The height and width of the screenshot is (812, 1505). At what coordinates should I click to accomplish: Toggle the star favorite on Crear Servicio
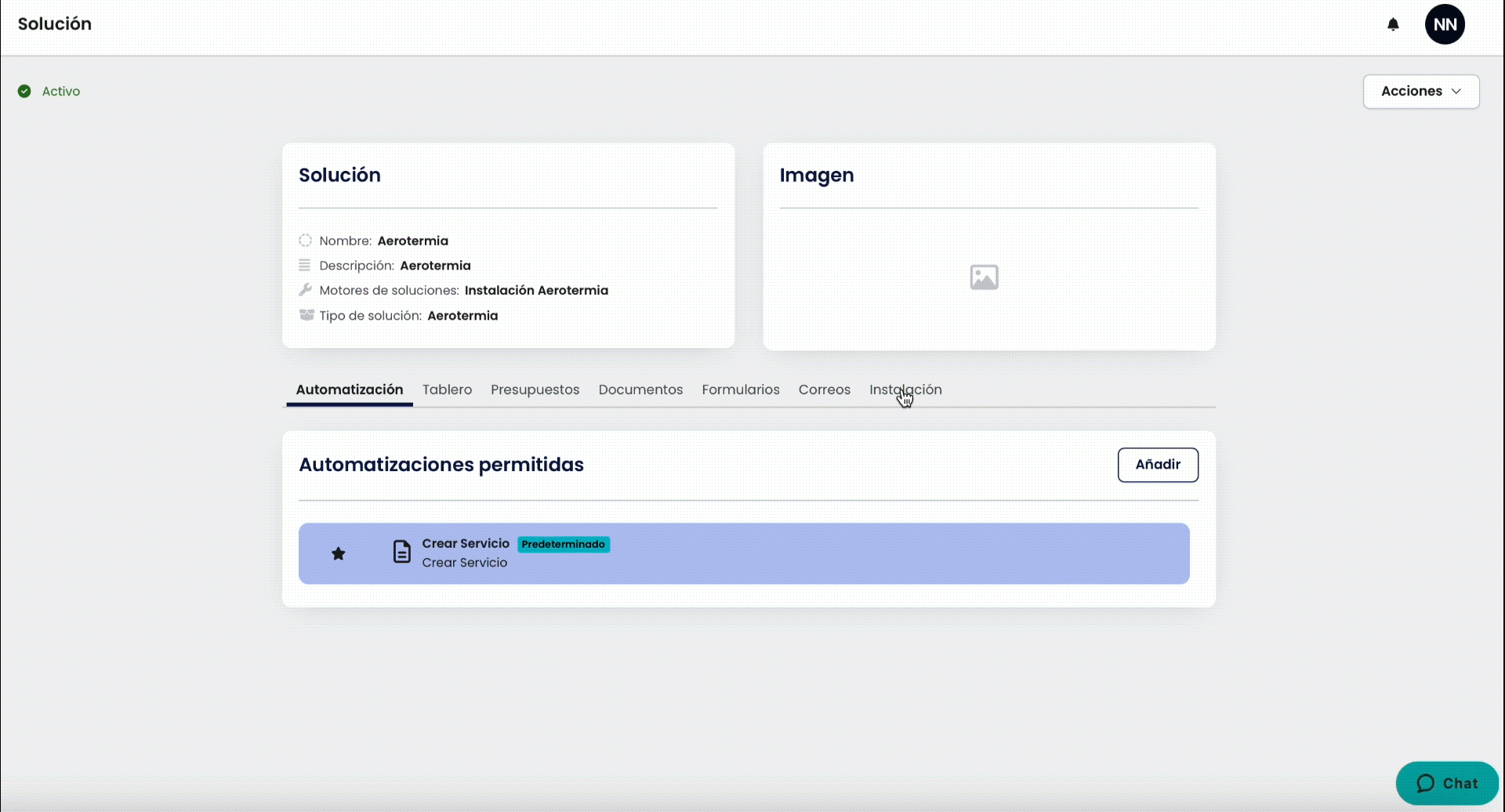tap(338, 553)
